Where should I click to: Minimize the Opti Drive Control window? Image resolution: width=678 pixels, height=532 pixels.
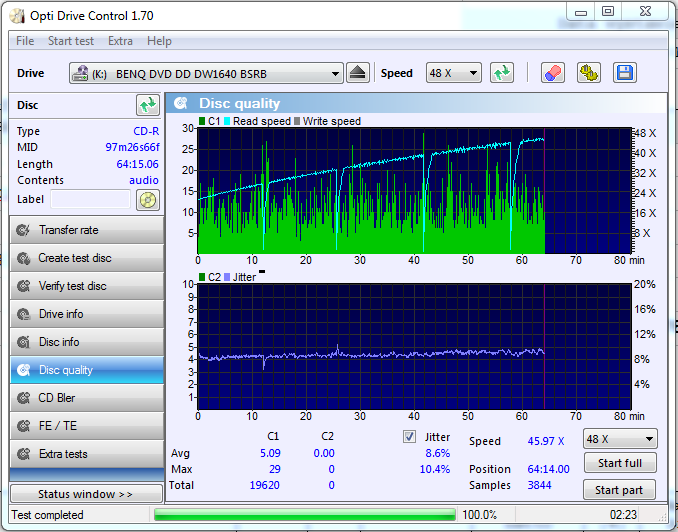(581, 12)
